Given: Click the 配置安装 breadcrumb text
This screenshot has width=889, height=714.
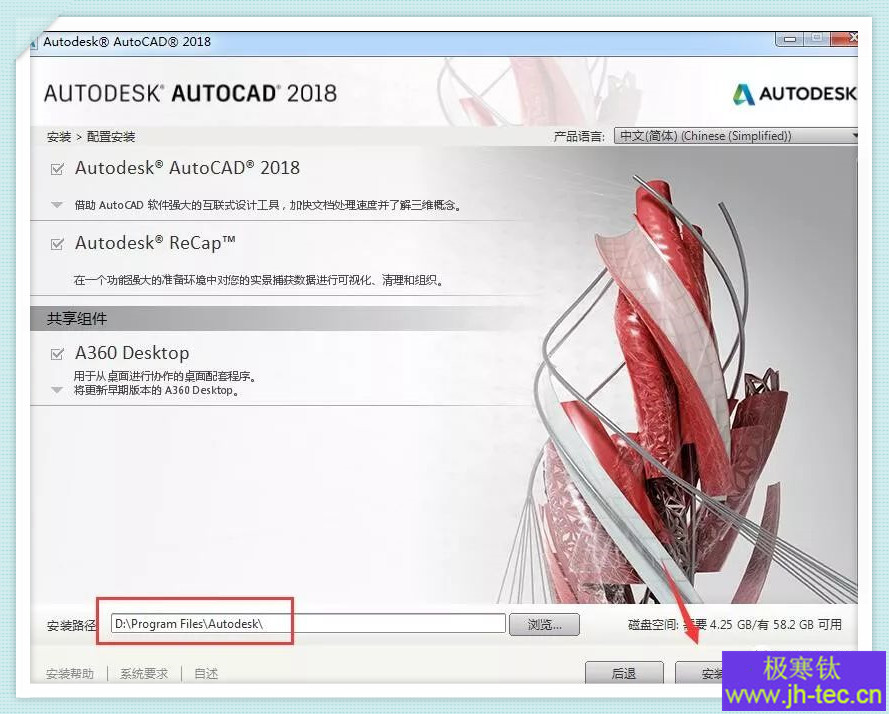Looking at the screenshot, I should click(111, 137).
